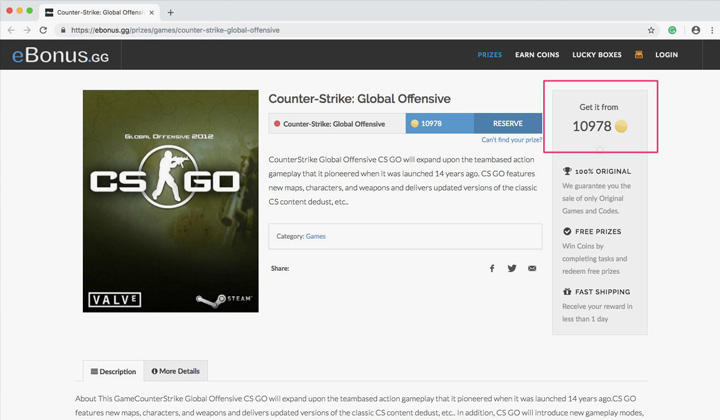Close the Counter-Strike browser tab
Image resolution: width=720 pixels, height=420 pixels.
click(x=152, y=12)
